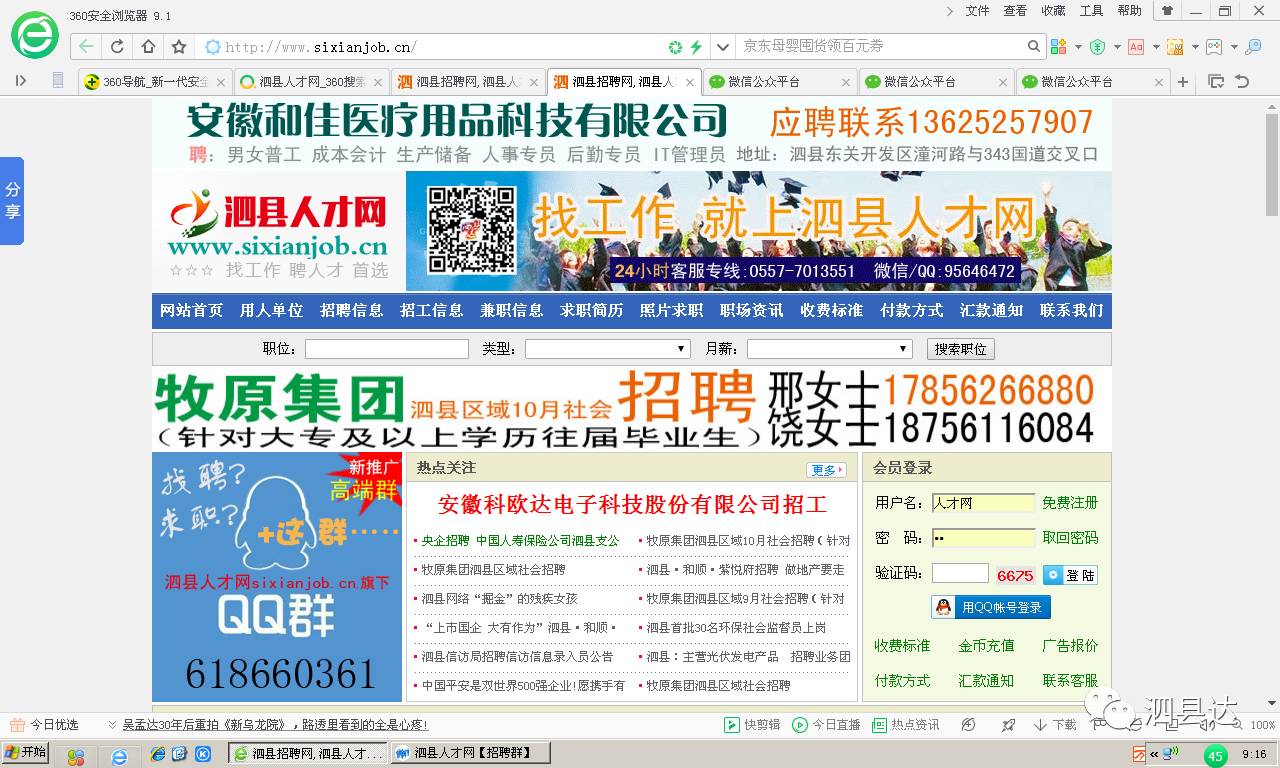Open the colorful extensions grid icon
Image resolution: width=1280 pixels, height=768 pixels.
[x=1058, y=46]
